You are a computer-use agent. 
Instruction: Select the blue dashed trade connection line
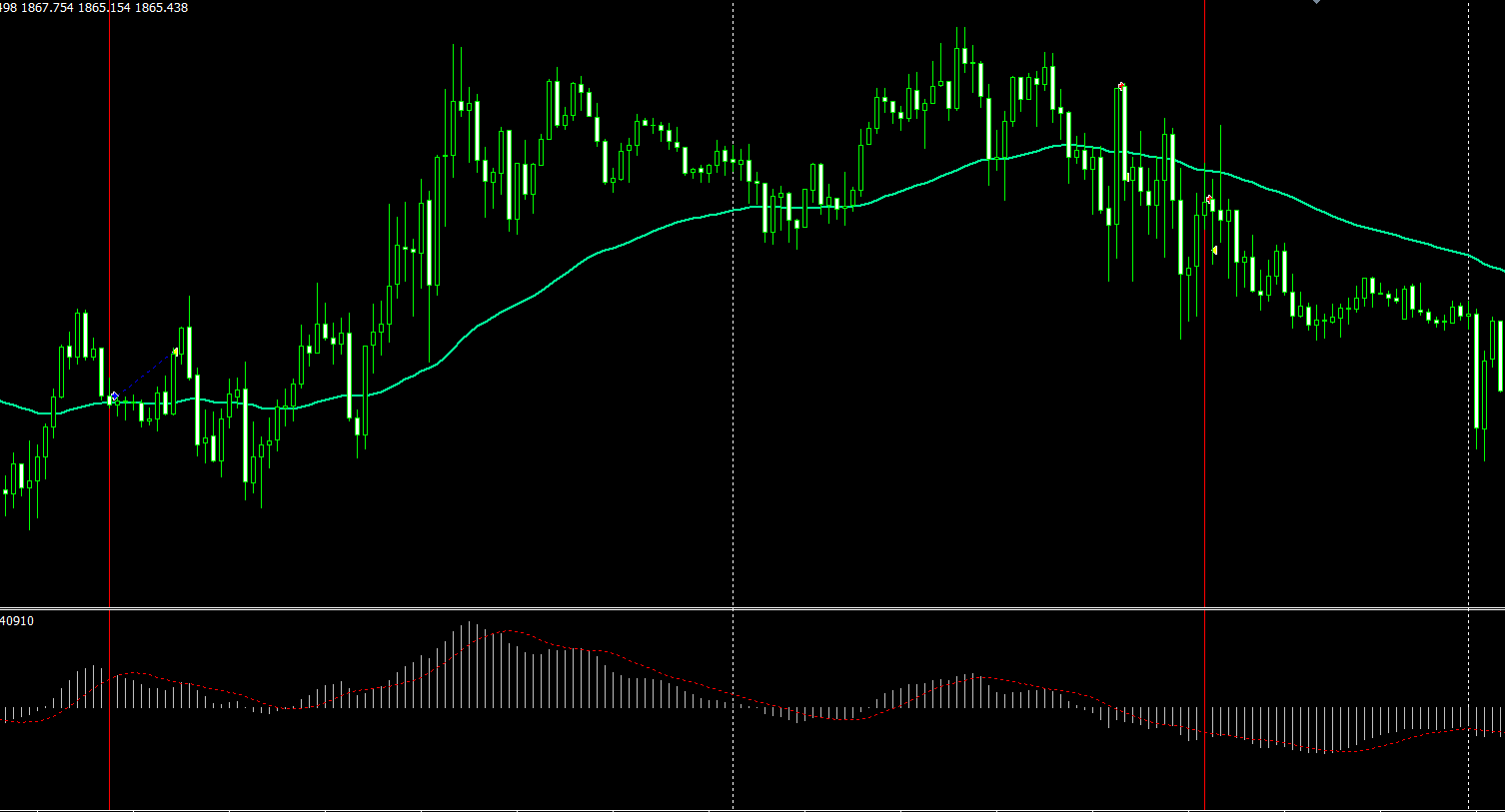pyautogui.click(x=145, y=375)
